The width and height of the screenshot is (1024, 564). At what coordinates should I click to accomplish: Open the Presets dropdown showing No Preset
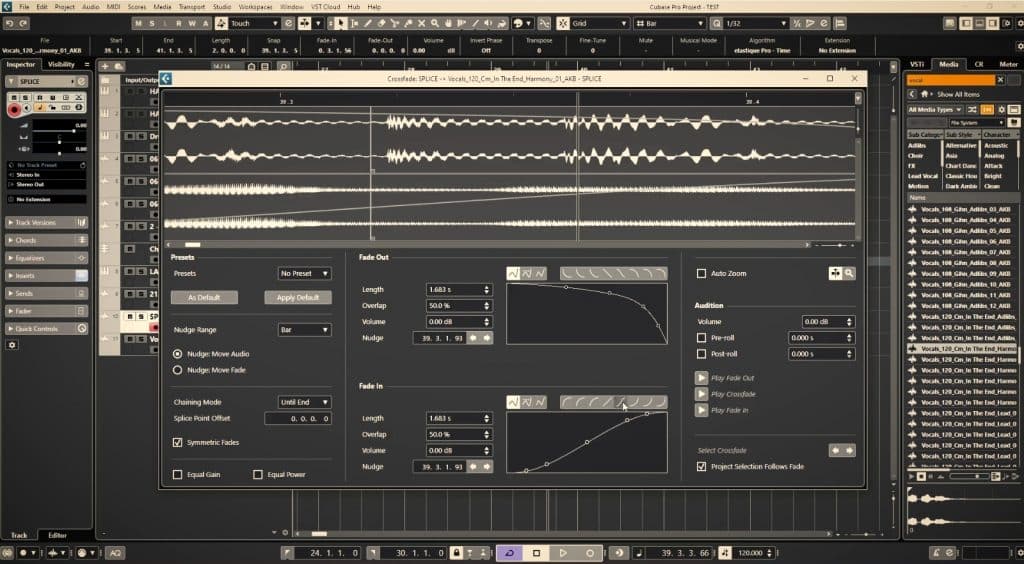304,273
